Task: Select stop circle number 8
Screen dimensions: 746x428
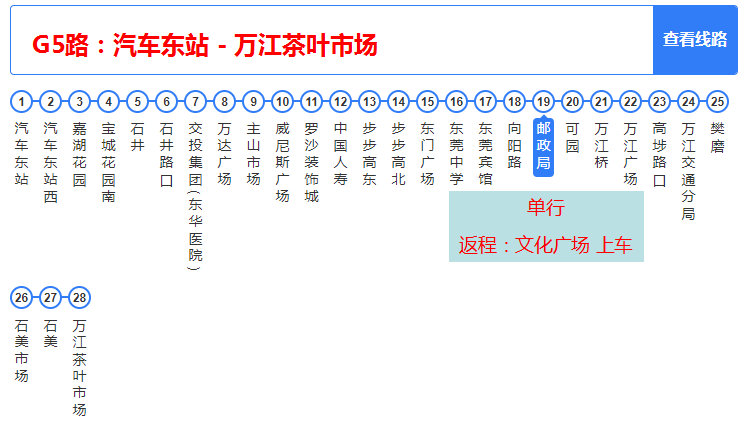Action: (x=225, y=102)
